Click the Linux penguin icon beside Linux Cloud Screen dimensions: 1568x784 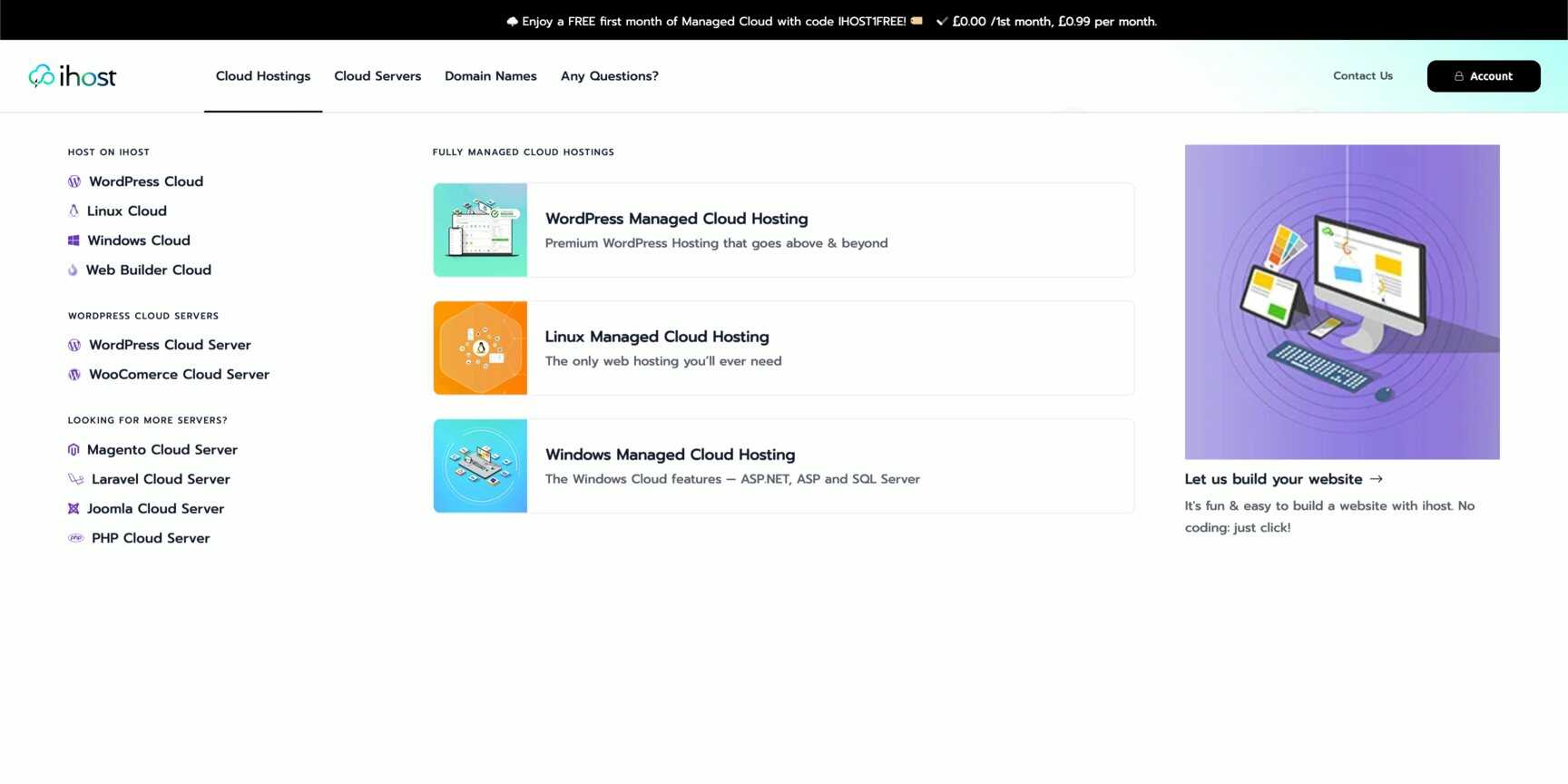(73, 211)
